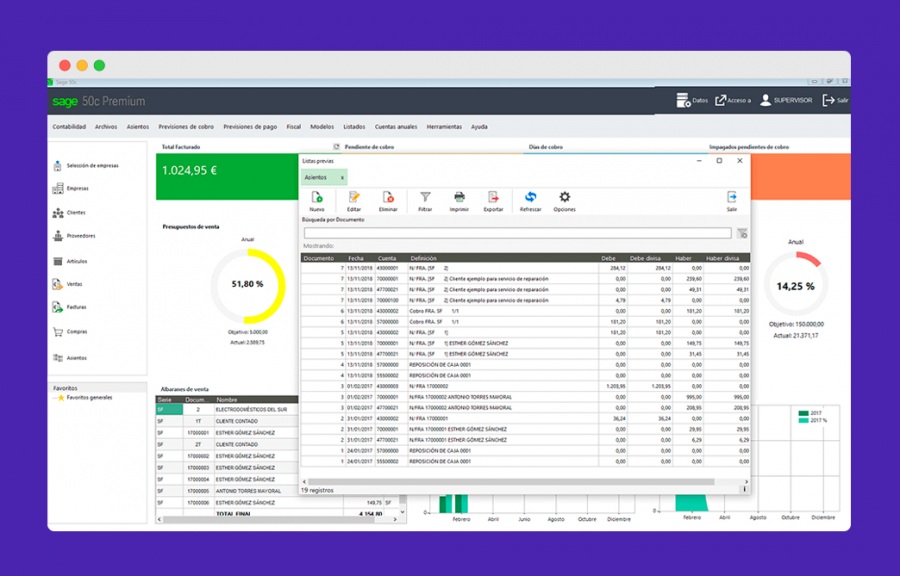
Task: Click the teal 2017 % legend swatch
Action: click(x=804, y=421)
